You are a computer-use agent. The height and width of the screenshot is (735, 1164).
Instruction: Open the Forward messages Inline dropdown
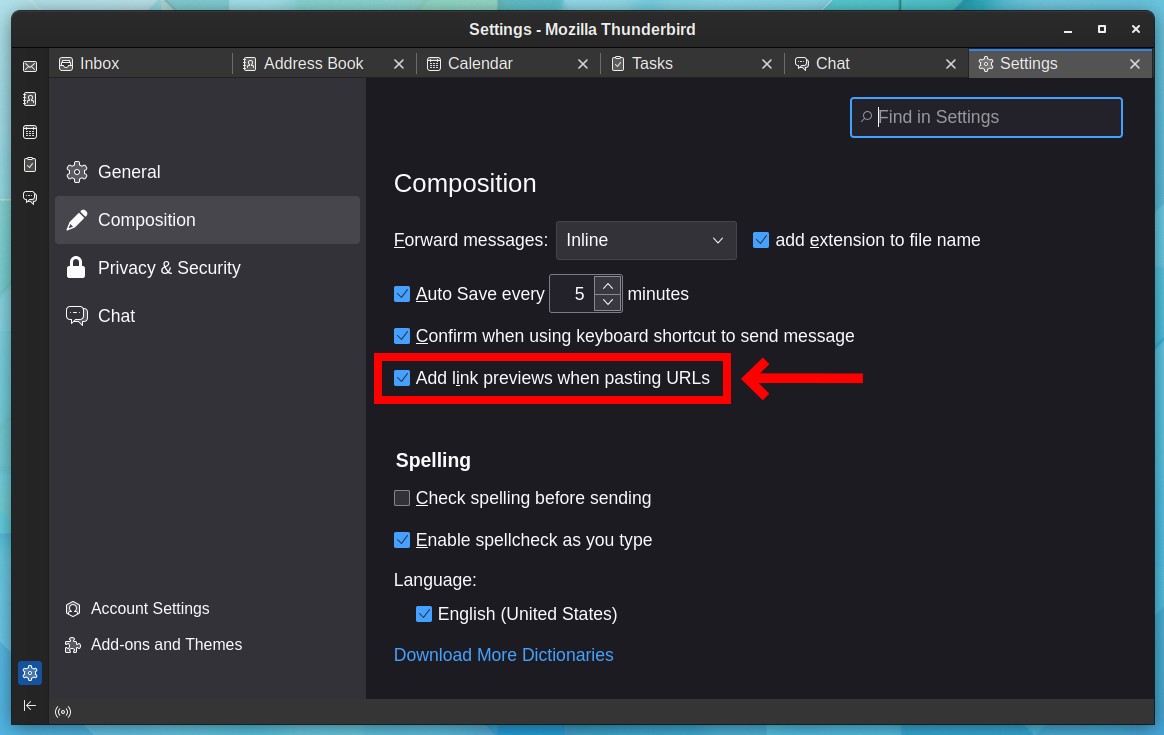pos(646,241)
